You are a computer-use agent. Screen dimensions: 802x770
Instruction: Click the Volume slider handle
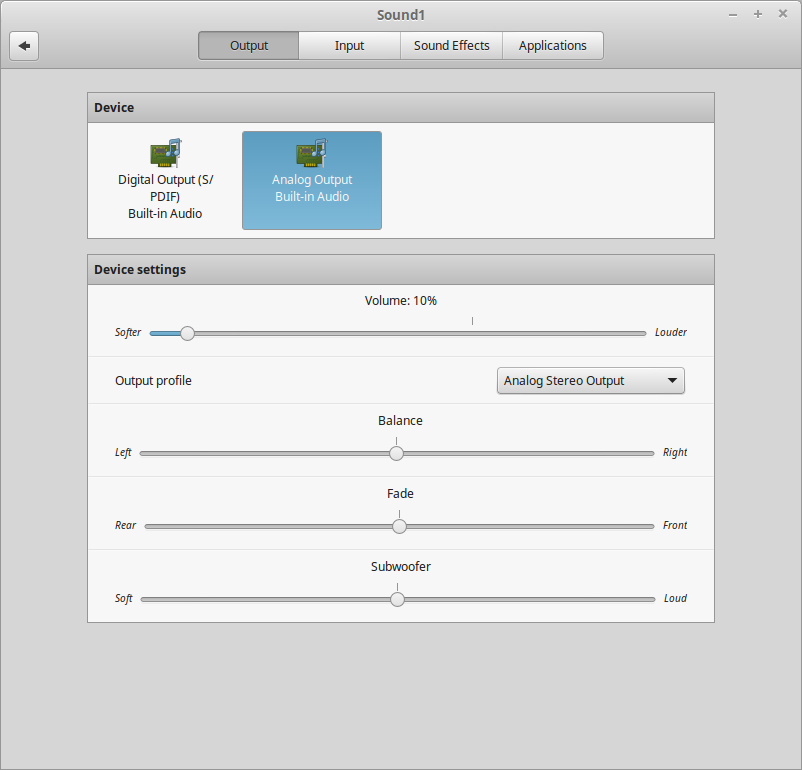coord(188,333)
